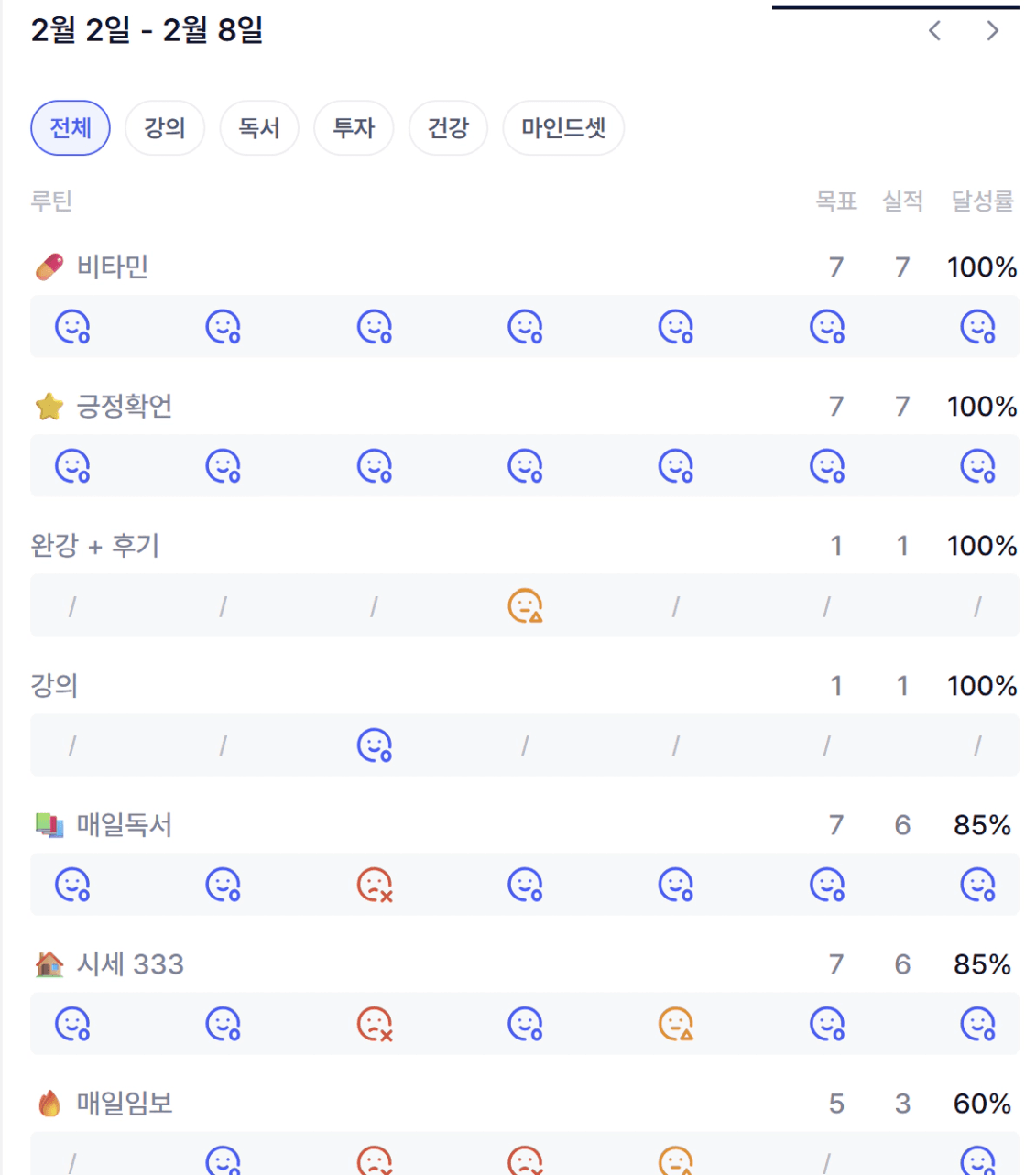Toggle the red failed face in 매일독서 row
This screenshot has height=1175, width=1036.
375,886
